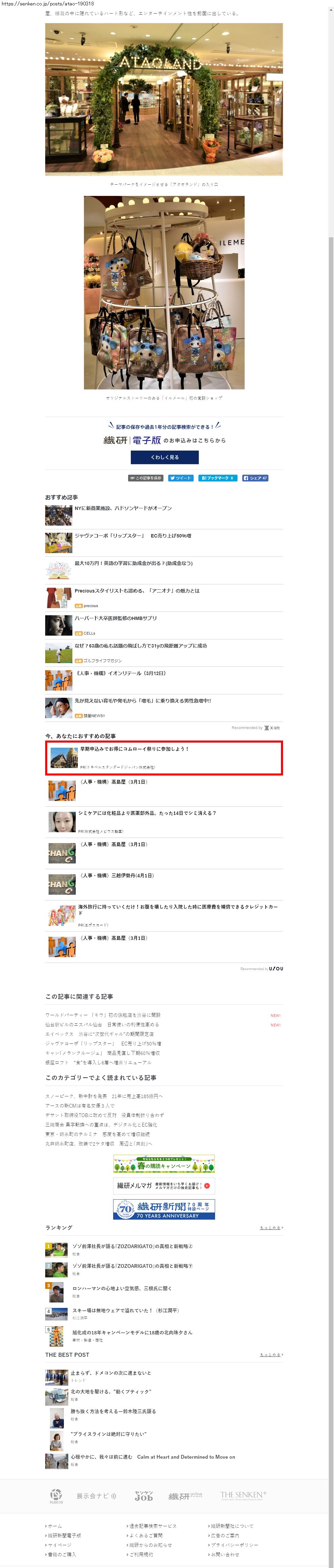334x1568 pixels.
Task: Expand ランキング with もっとみる link
Action: 271,1228
